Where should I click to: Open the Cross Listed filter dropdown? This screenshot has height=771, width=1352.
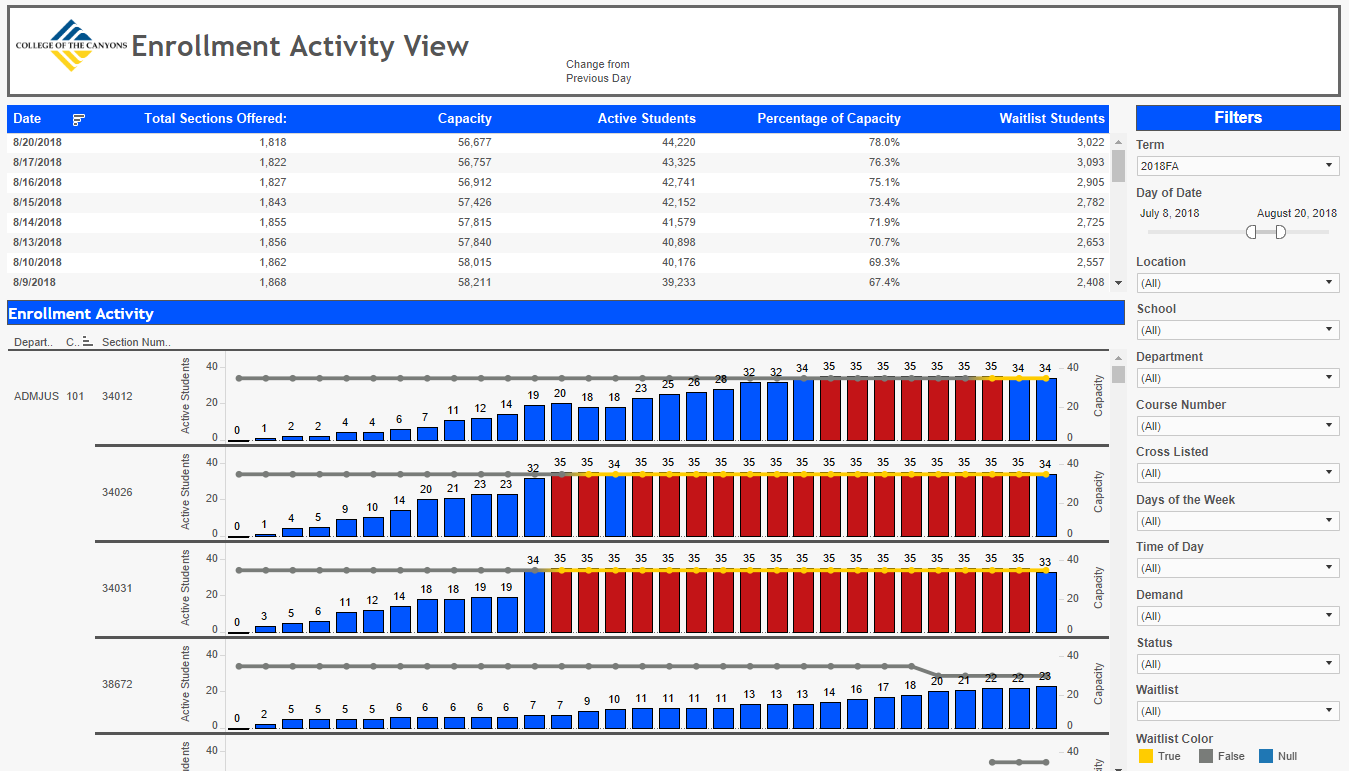click(1237, 473)
